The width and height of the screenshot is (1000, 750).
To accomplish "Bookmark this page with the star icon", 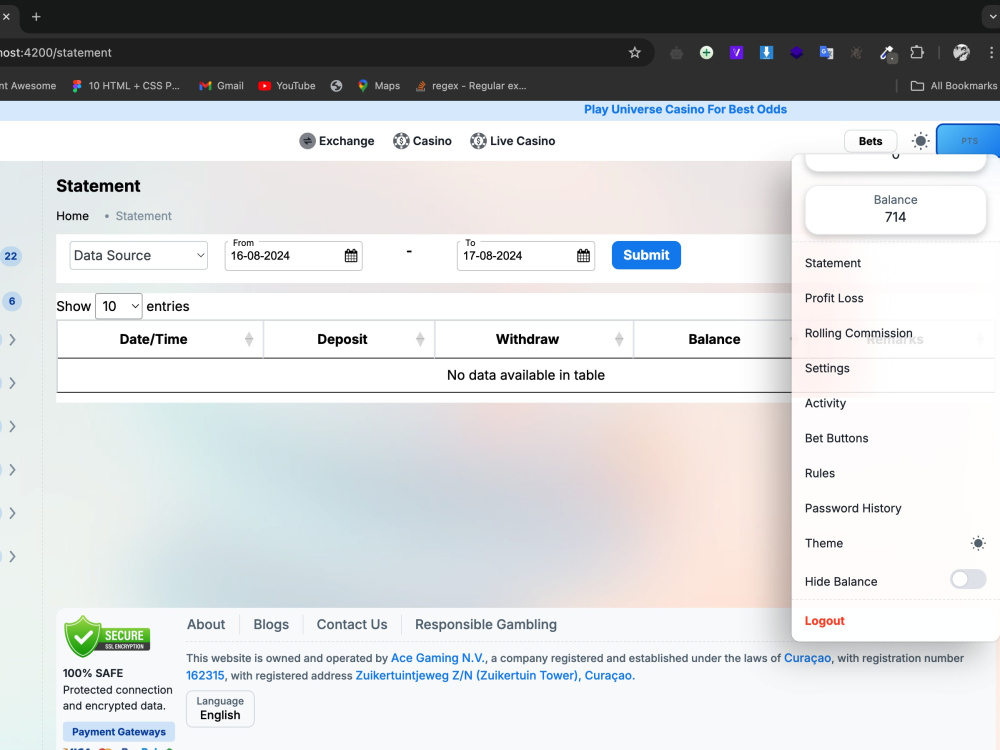I will (x=634, y=53).
